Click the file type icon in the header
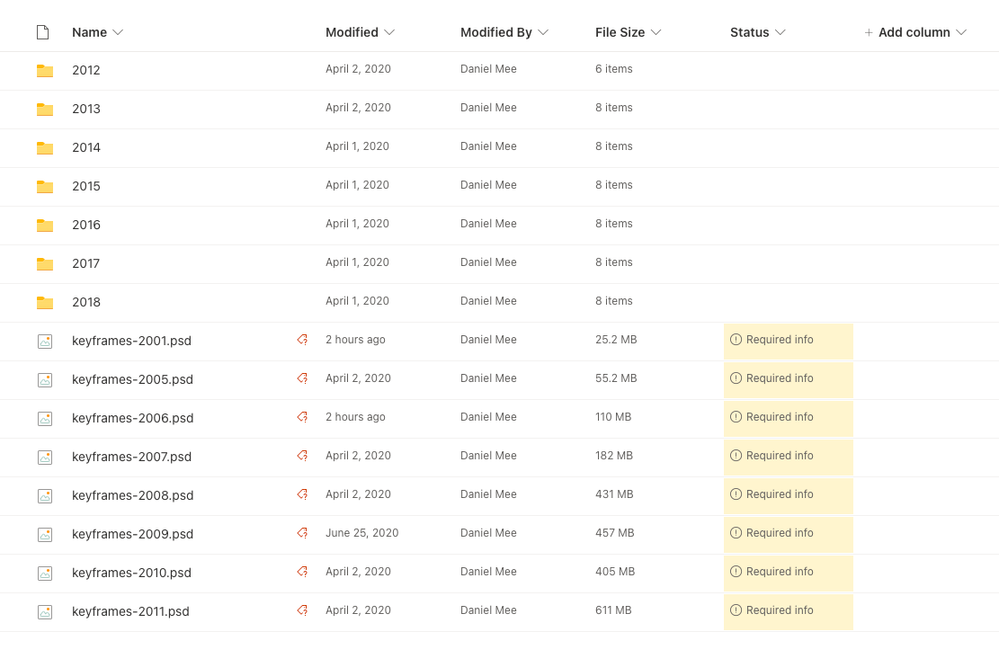 [43, 33]
